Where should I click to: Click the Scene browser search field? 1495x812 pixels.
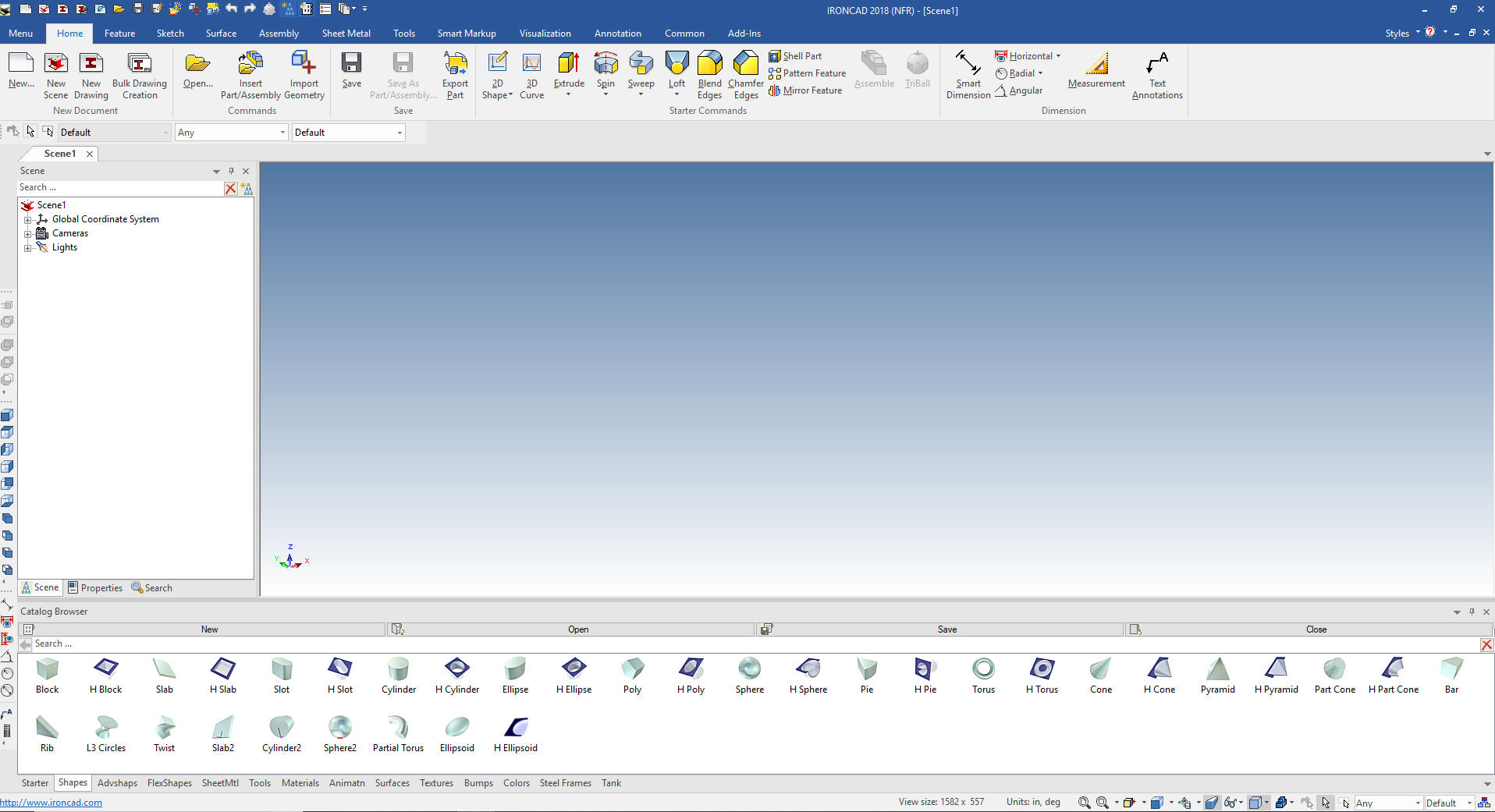(x=119, y=187)
